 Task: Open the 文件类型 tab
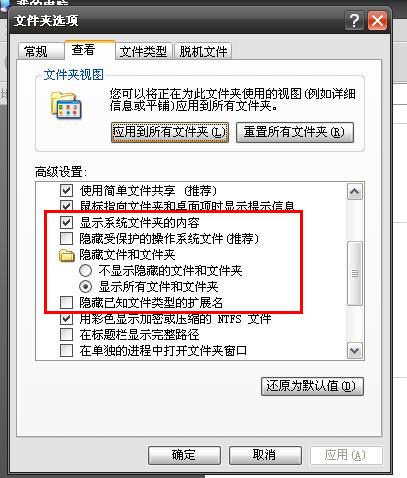(x=144, y=52)
